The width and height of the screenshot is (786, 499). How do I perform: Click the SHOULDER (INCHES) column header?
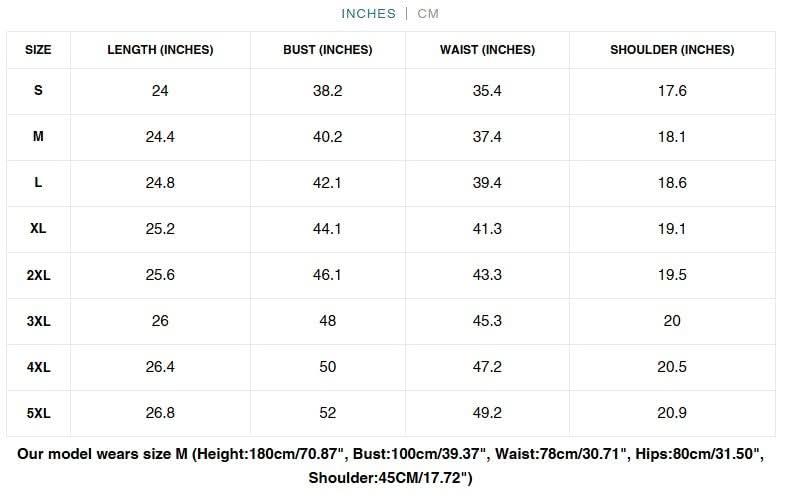click(x=672, y=50)
